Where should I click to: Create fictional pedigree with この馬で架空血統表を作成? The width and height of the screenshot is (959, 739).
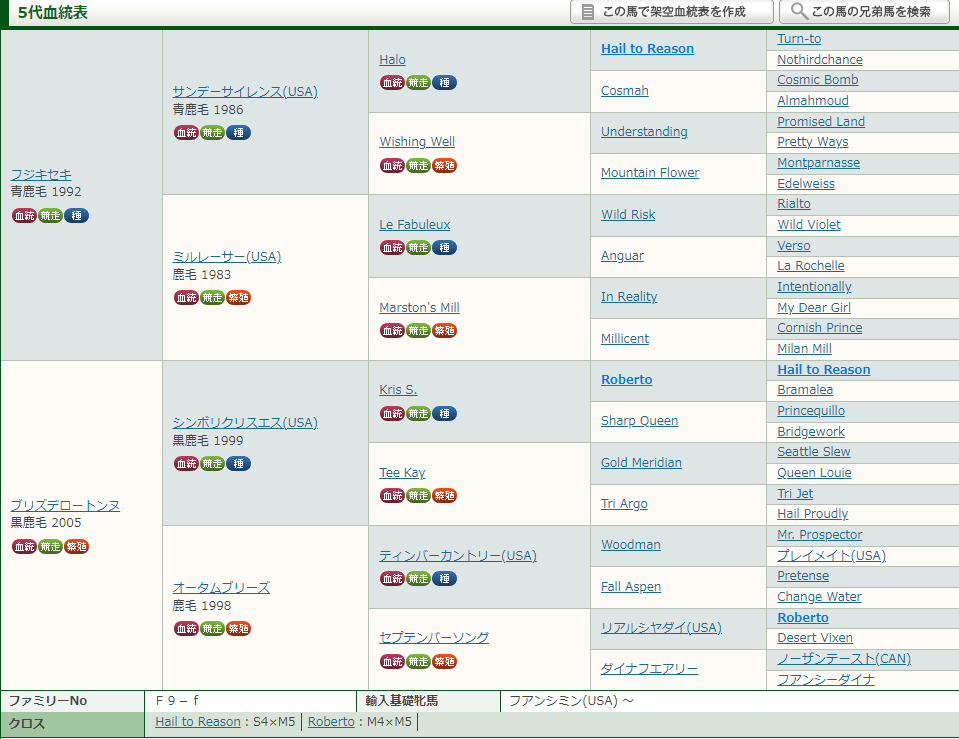[x=672, y=12]
